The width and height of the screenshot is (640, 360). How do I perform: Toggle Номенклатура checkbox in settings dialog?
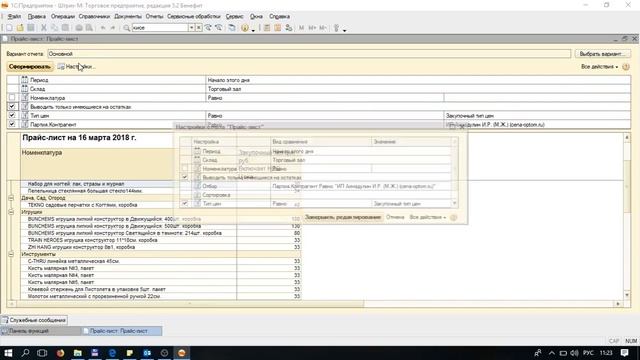pyautogui.click(x=185, y=168)
